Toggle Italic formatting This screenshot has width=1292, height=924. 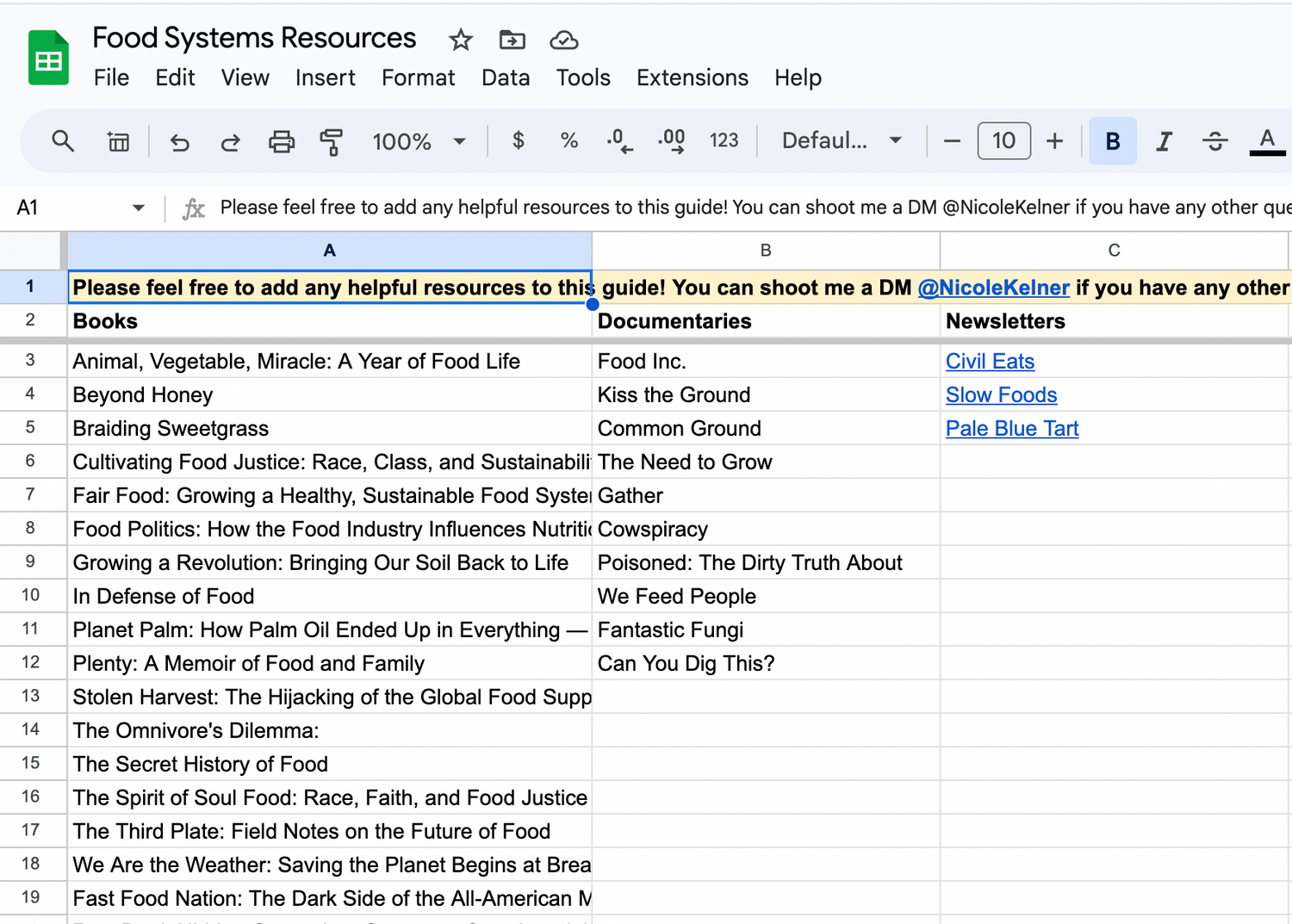coord(1164,141)
